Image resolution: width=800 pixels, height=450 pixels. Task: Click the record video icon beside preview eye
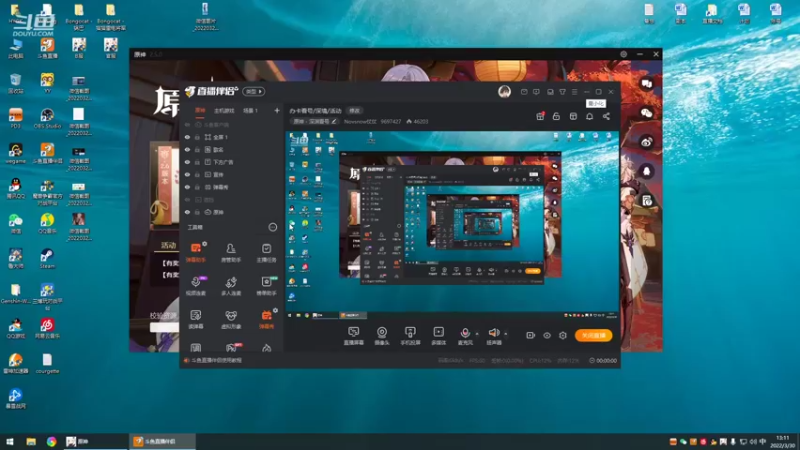tap(531, 335)
